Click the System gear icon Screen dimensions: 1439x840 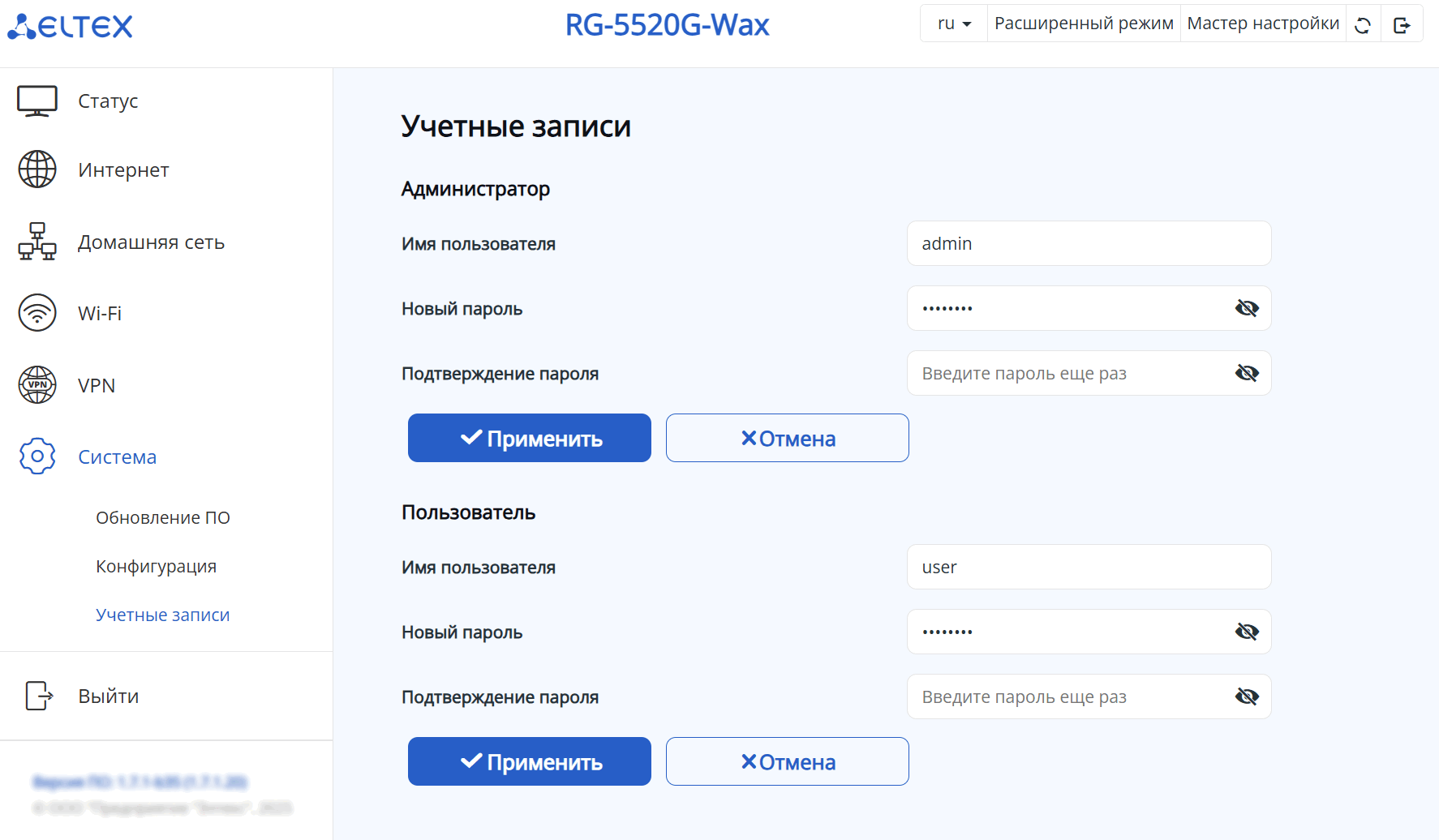[x=37, y=456]
